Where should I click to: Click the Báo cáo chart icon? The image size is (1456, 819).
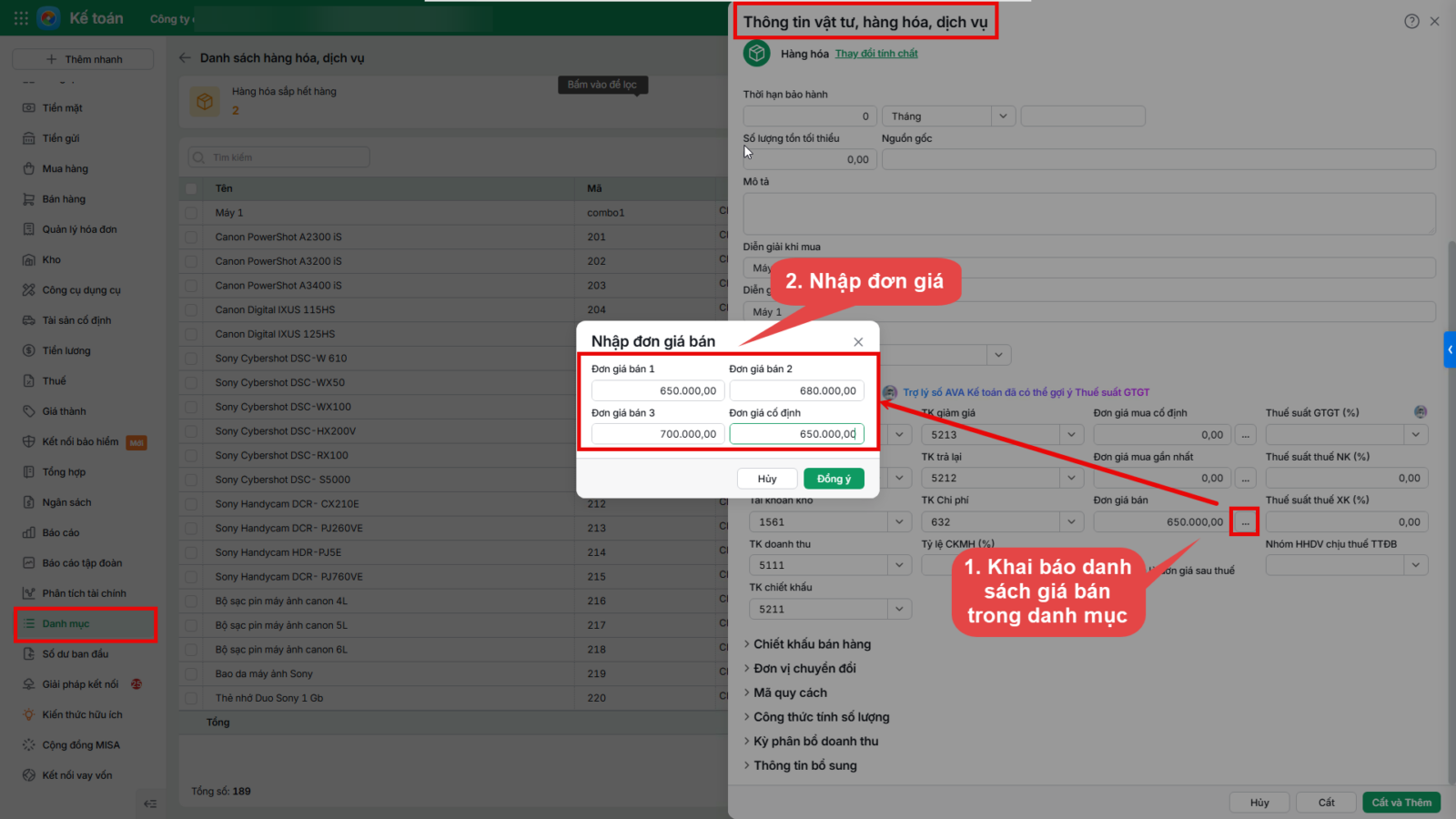(28, 532)
